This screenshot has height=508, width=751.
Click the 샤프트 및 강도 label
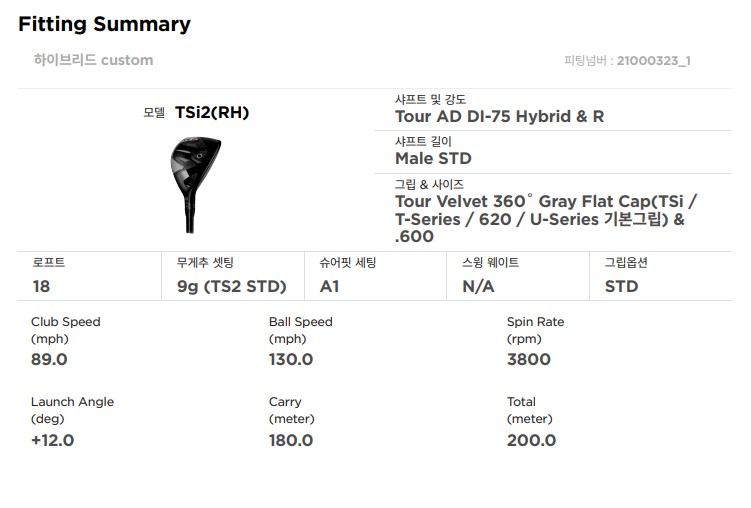tap(430, 99)
